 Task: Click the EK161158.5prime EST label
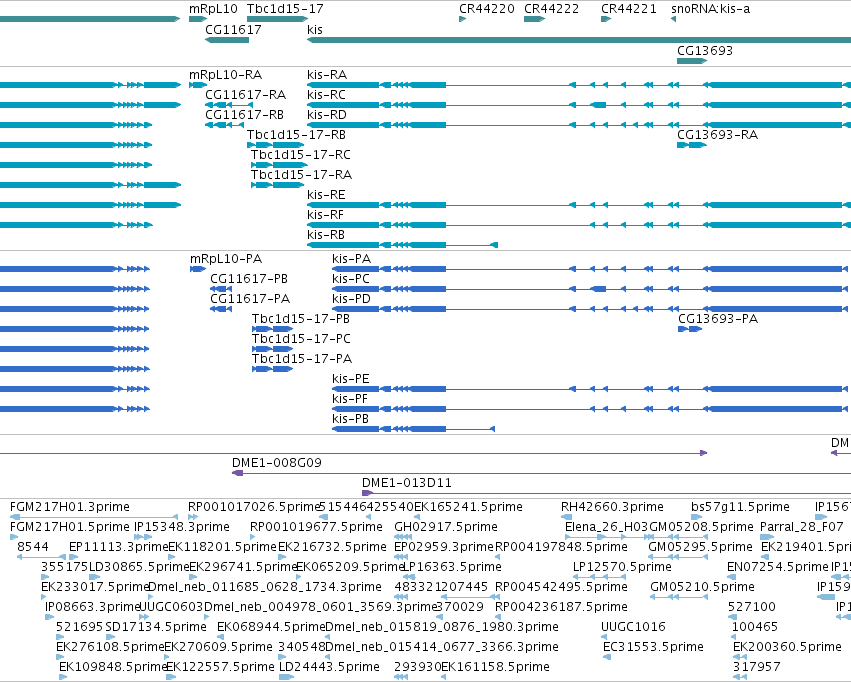click(x=496, y=667)
